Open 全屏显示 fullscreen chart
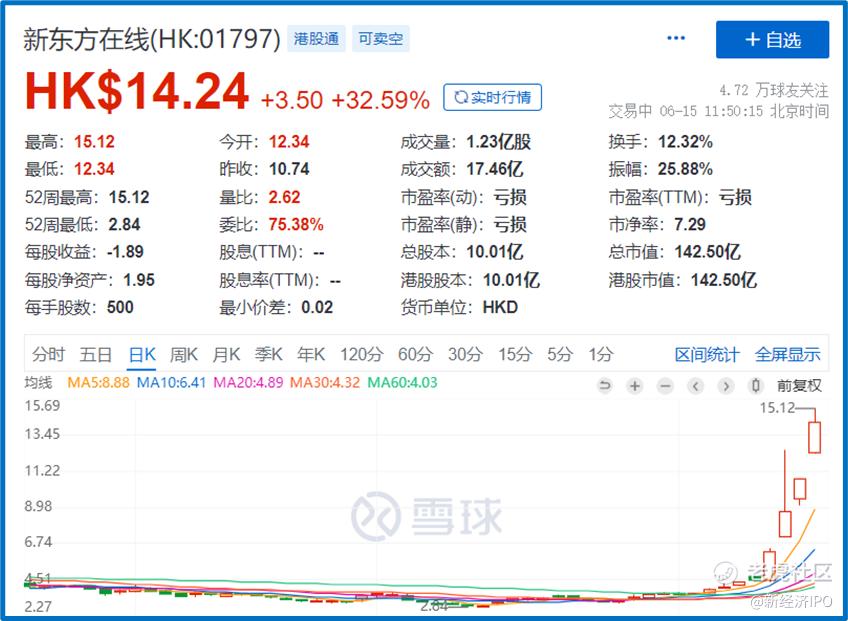 point(787,355)
